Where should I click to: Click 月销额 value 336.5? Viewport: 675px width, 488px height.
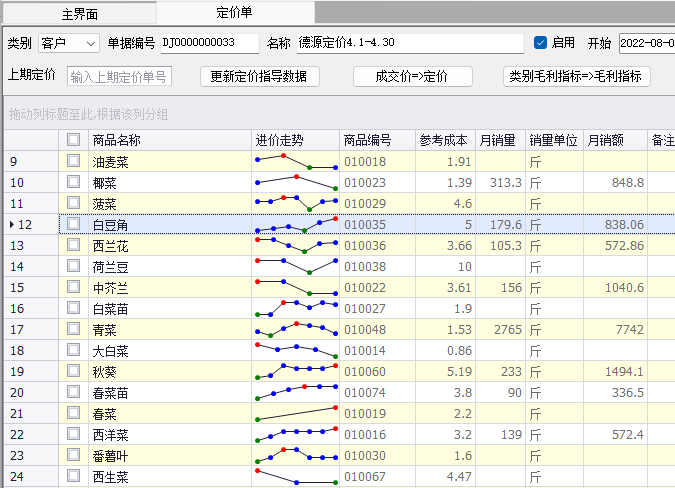tap(628, 392)
